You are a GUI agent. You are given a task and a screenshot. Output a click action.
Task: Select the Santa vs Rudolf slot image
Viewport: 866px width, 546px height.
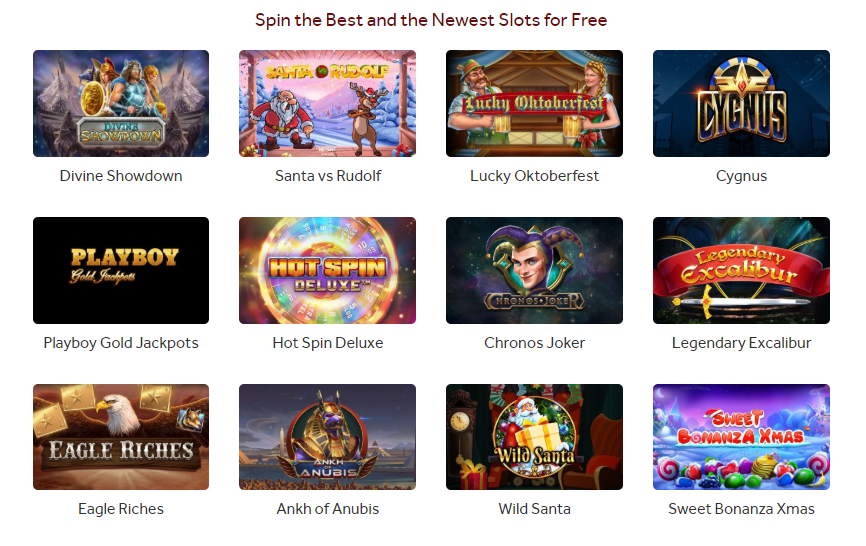(x=328, y=103)
